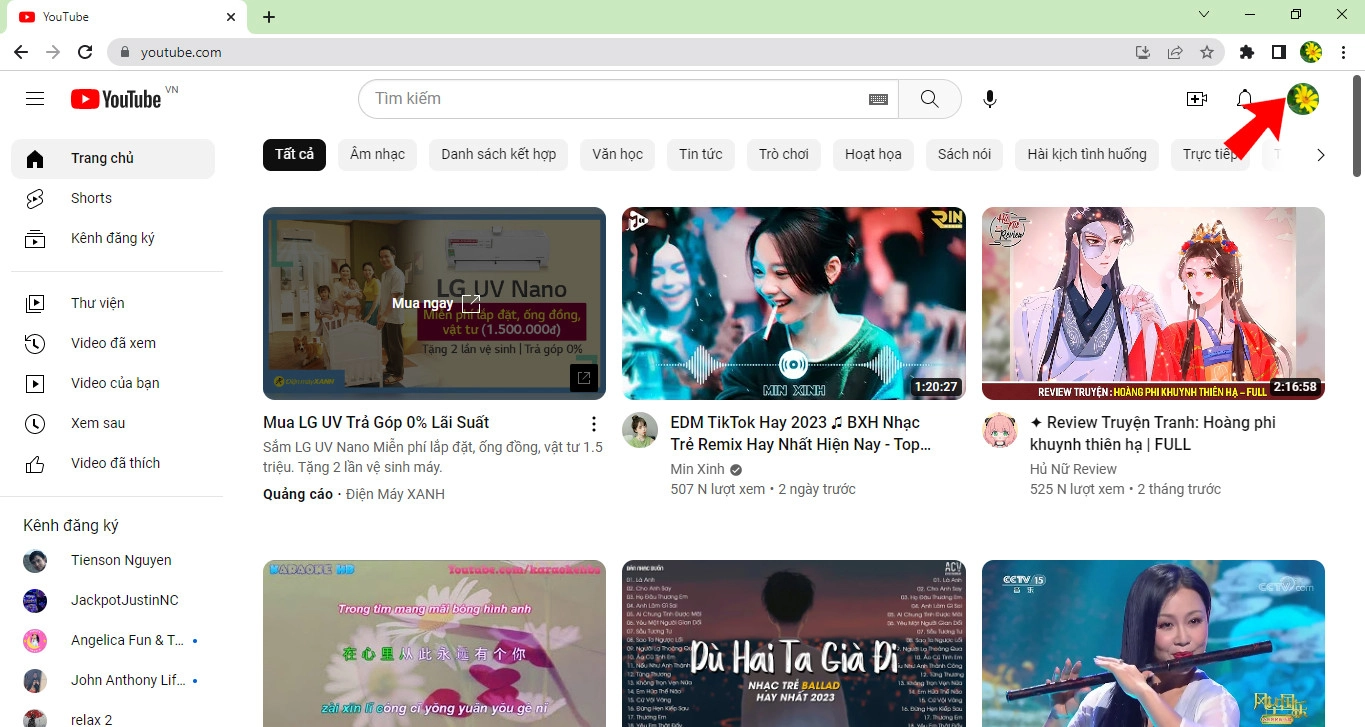Viewport: 1365px width, 727px height.
Task: Click the YouTube logo to reload homepage
Action: [115, 98]
